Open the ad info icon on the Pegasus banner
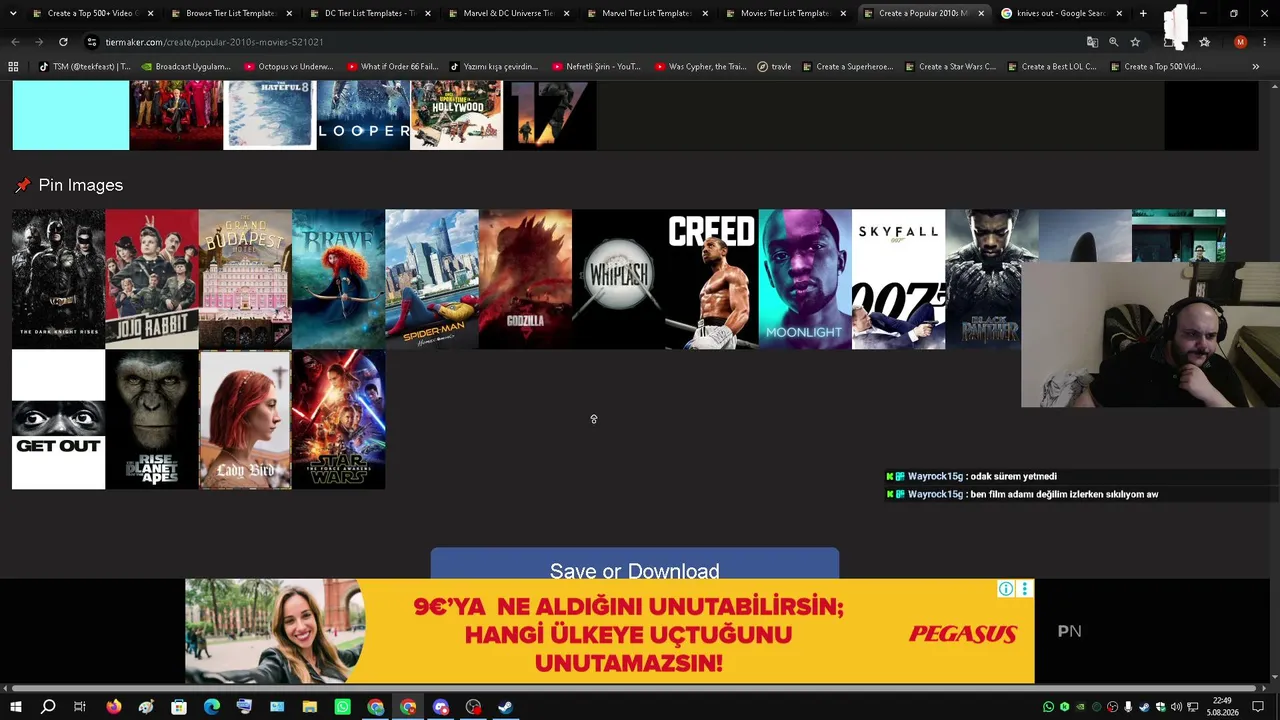Screen dimensions: 1280x720 1006,589
